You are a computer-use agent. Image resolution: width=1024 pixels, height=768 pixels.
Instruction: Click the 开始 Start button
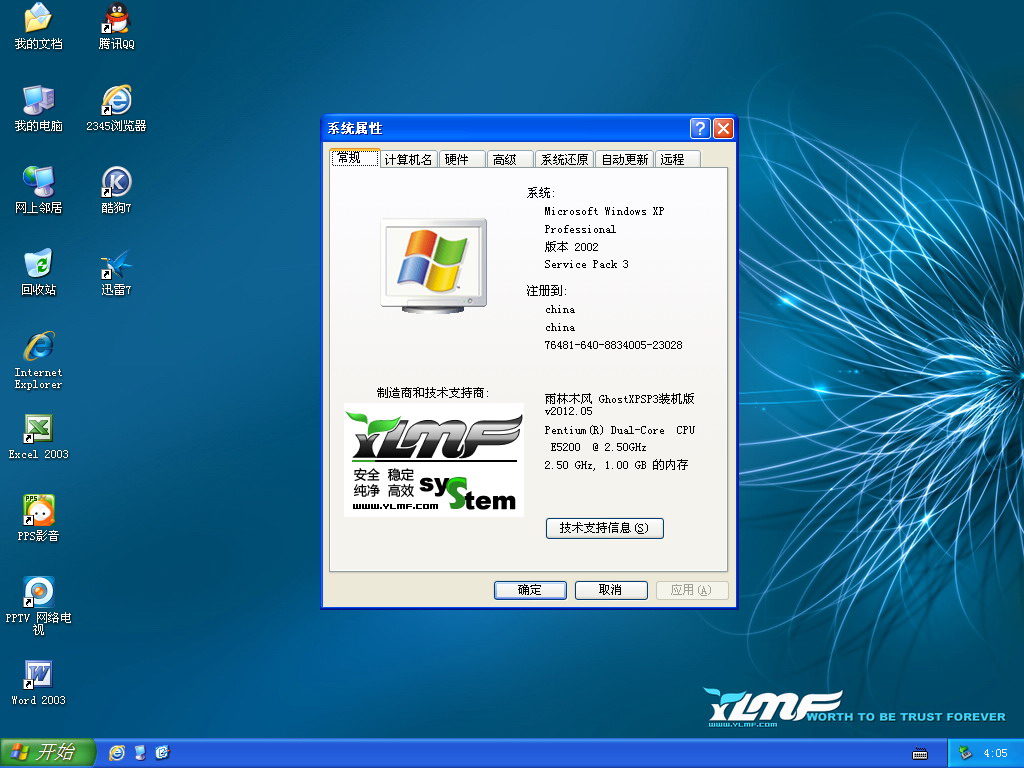tap(47, 753)
